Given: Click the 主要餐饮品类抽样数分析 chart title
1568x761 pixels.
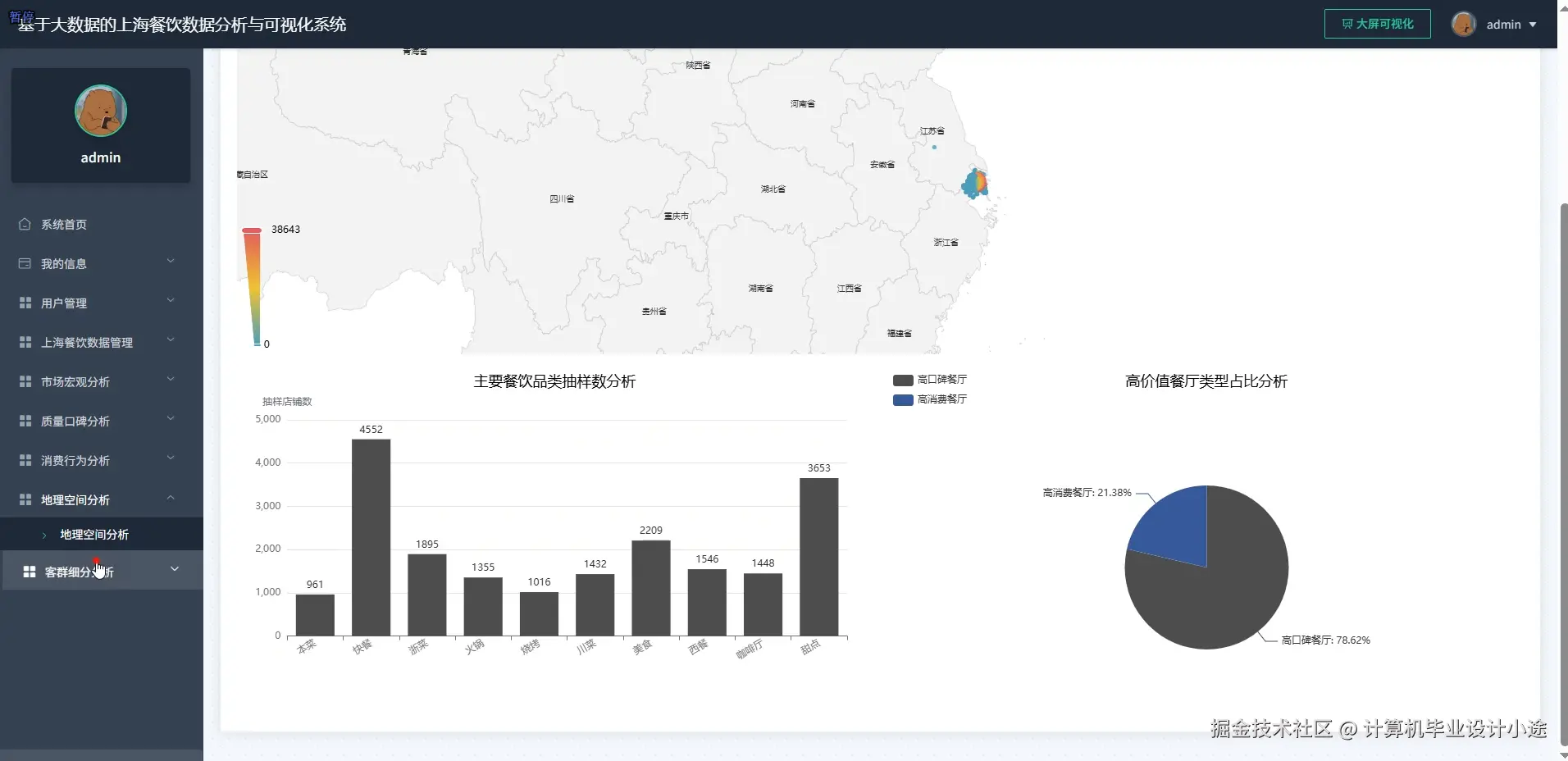Looking at the screenshot, I should coord(554,381).
